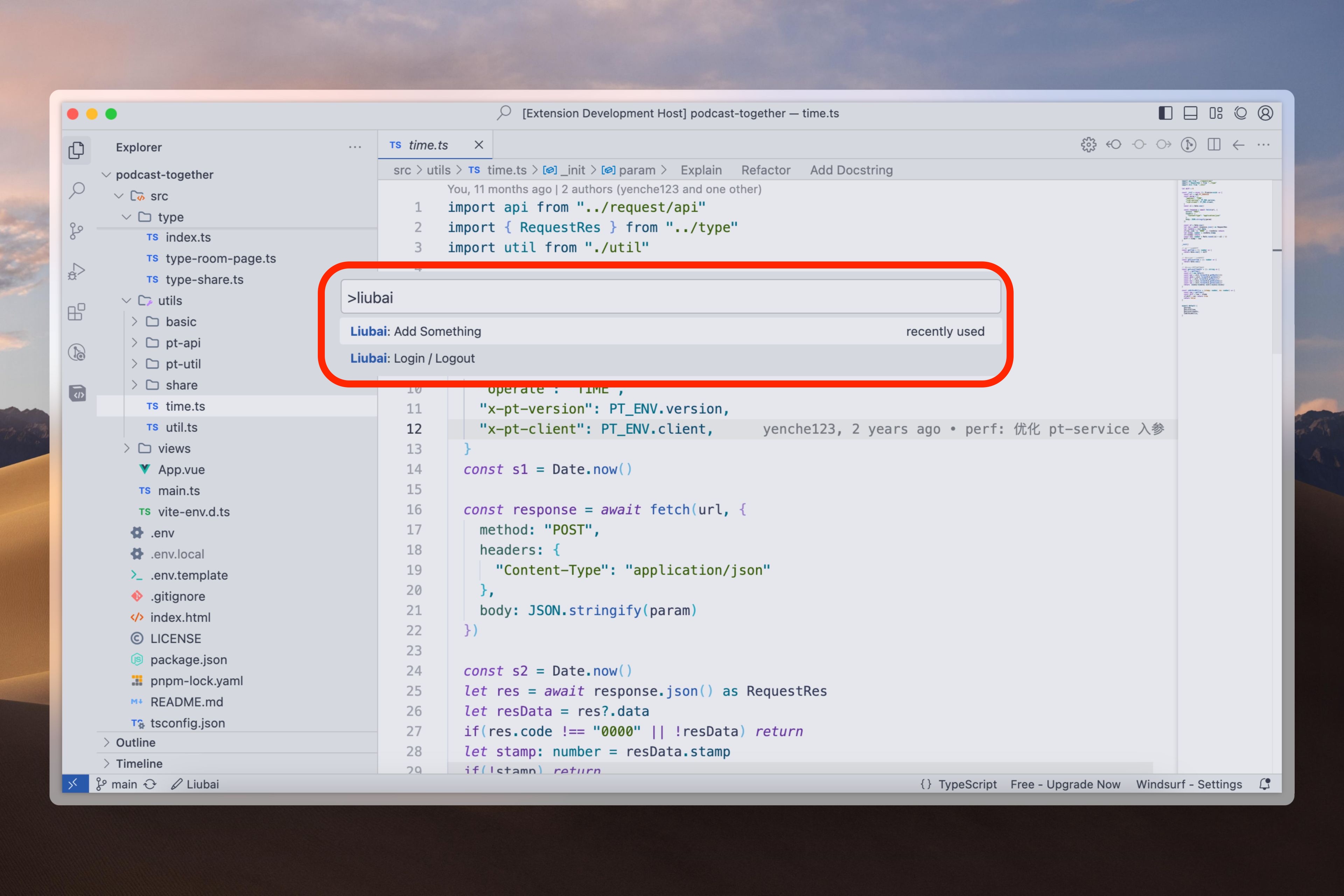Click the Refactor code lens link
Image resolution: width=1344 pixels, height=896 pixels.
(x=765, y=170)
